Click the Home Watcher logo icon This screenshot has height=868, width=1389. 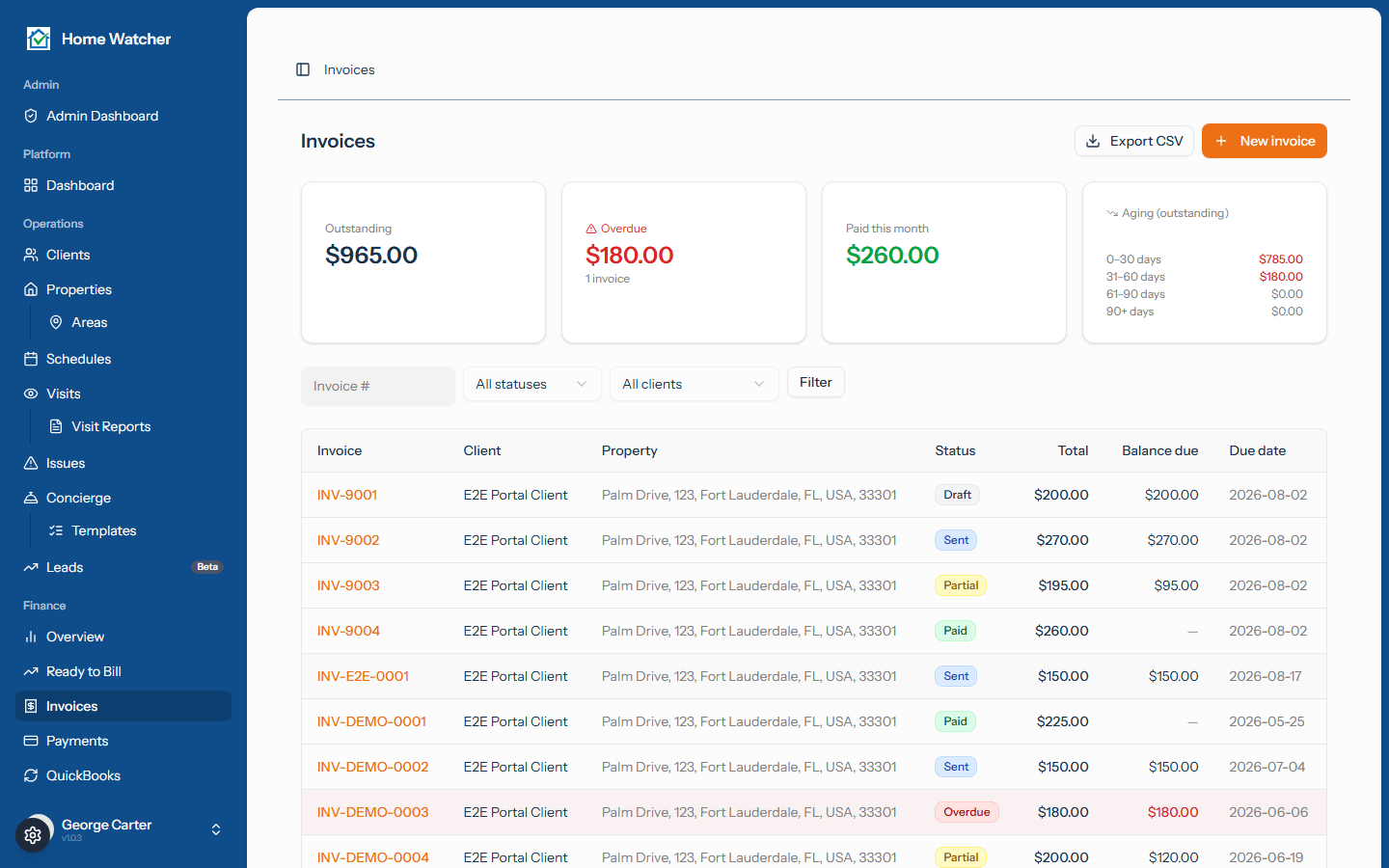point(39,39)
